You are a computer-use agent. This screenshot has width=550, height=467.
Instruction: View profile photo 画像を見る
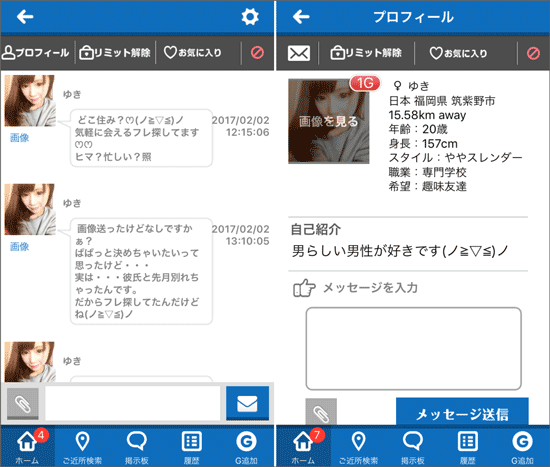point(329,121)
